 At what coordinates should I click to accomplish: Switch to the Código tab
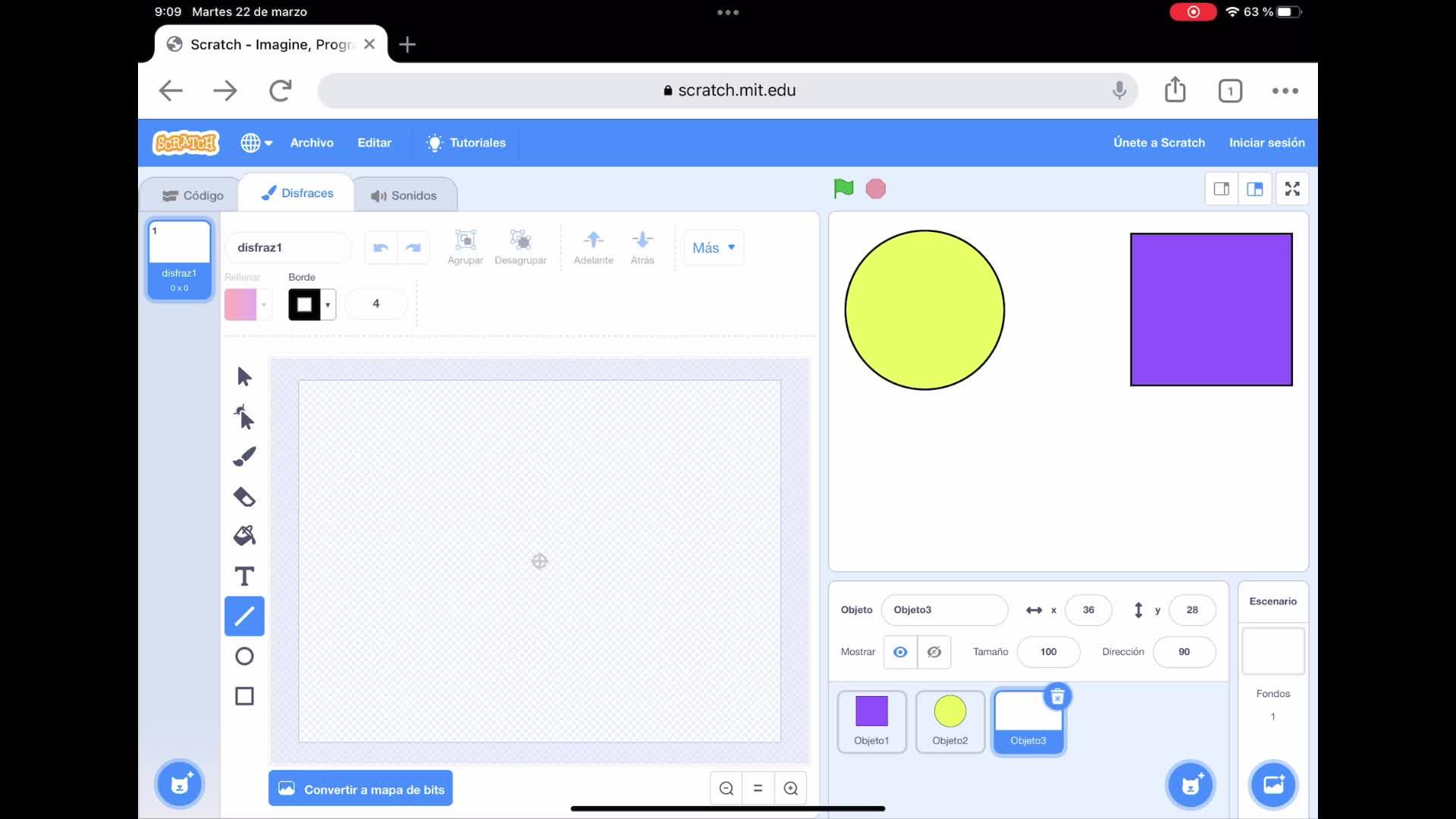[193, 196]
